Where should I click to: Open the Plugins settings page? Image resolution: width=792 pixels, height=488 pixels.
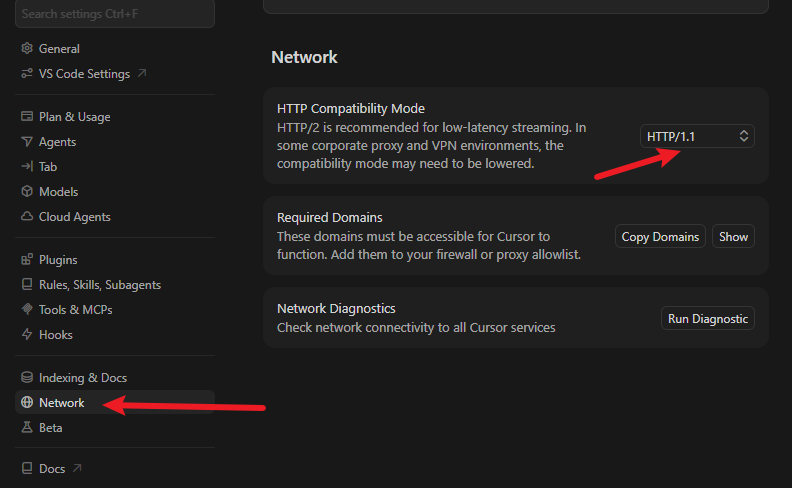(x=115, y=260)
